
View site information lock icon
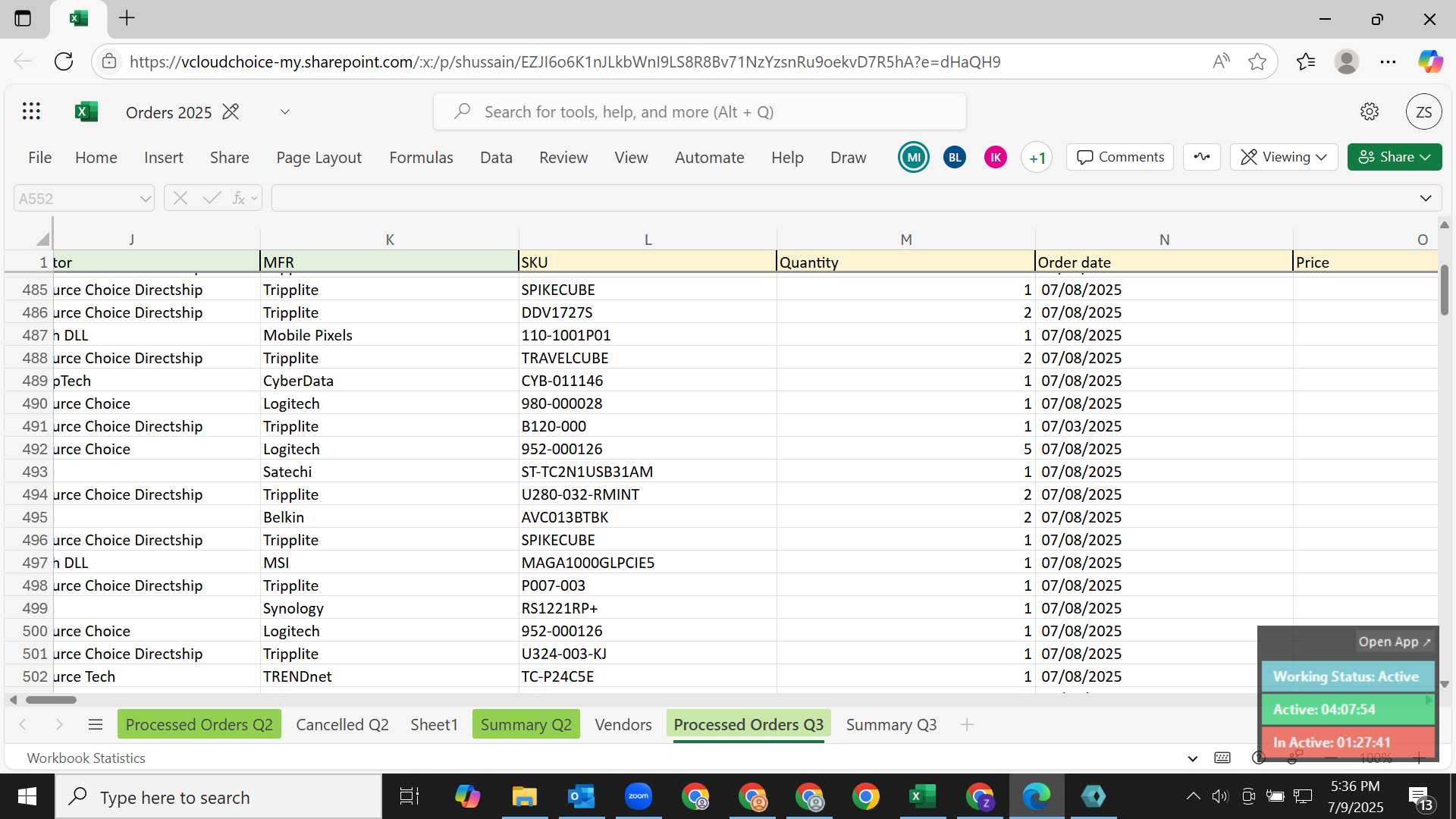[109, 61]
